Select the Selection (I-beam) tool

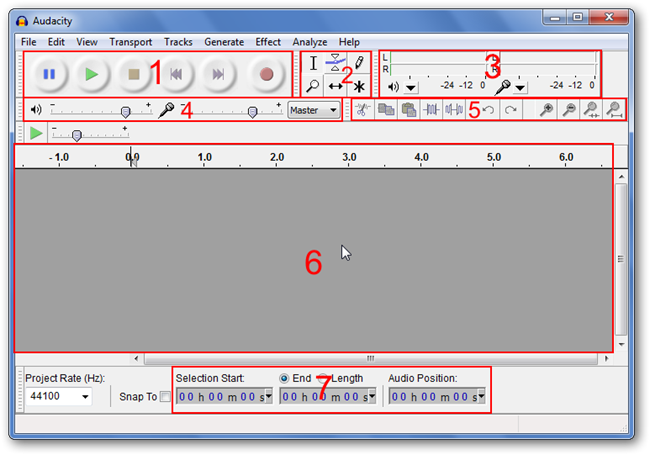pyautogui.click(x=313, y=63)
